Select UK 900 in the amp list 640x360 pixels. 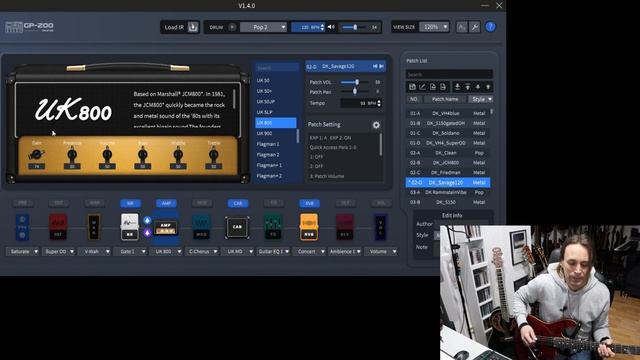click(x=276, y=133)
